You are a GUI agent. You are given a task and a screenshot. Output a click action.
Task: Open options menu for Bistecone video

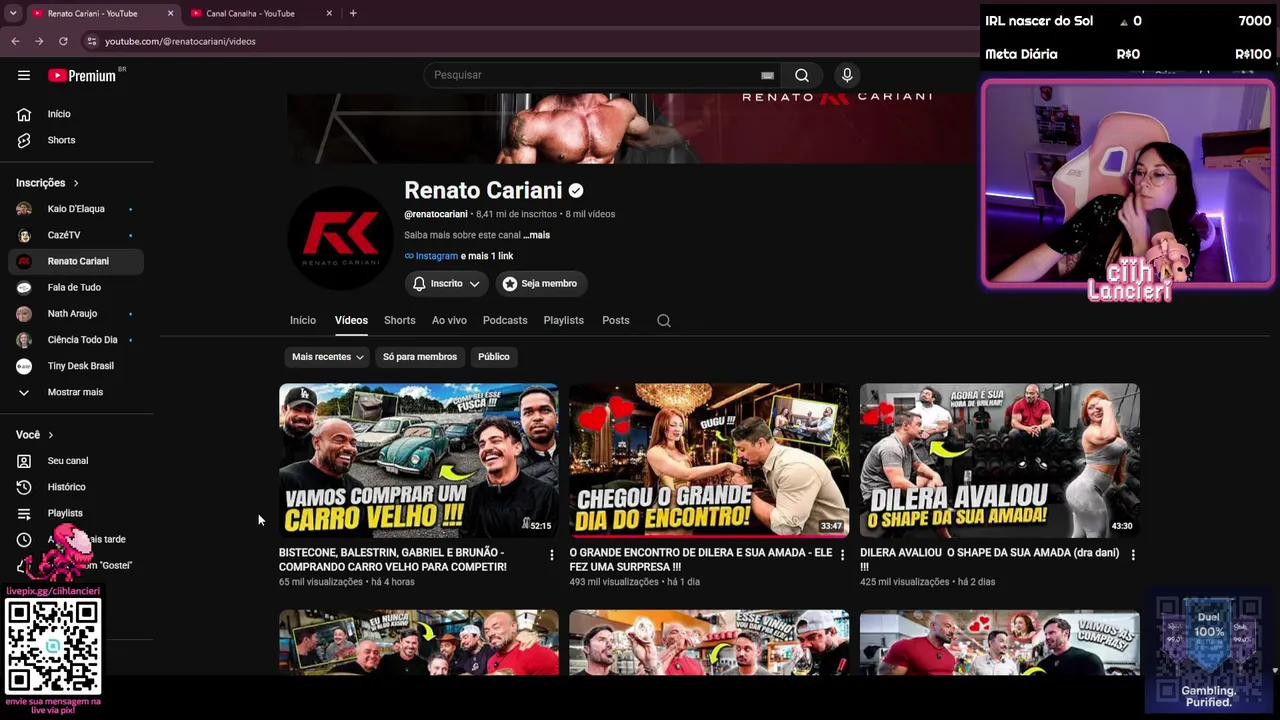tap(551, 554)
